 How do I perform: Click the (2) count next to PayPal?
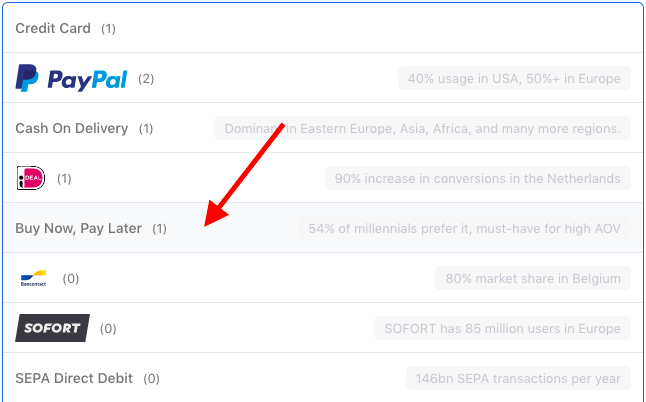(x=146, y=79)
